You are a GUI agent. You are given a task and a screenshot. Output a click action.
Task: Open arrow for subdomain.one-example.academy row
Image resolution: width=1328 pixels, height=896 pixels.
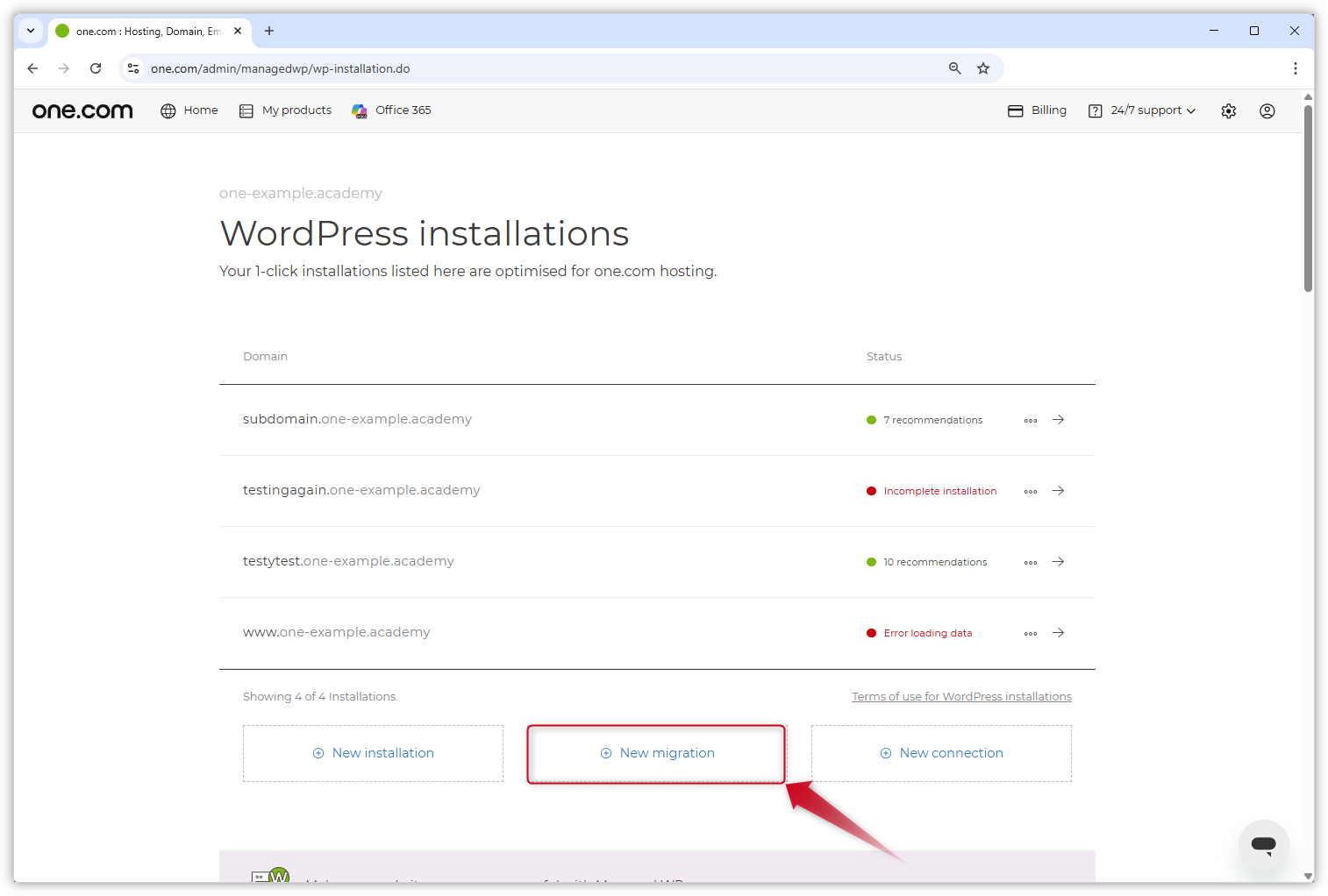(1058, 420)
